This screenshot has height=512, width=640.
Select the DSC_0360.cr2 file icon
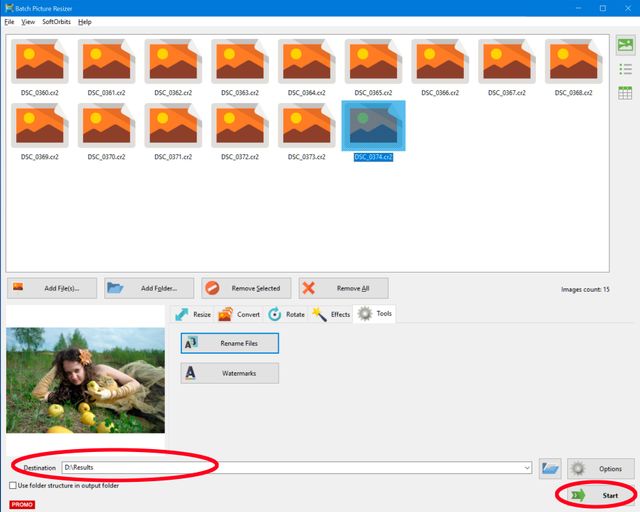(40, 64)
